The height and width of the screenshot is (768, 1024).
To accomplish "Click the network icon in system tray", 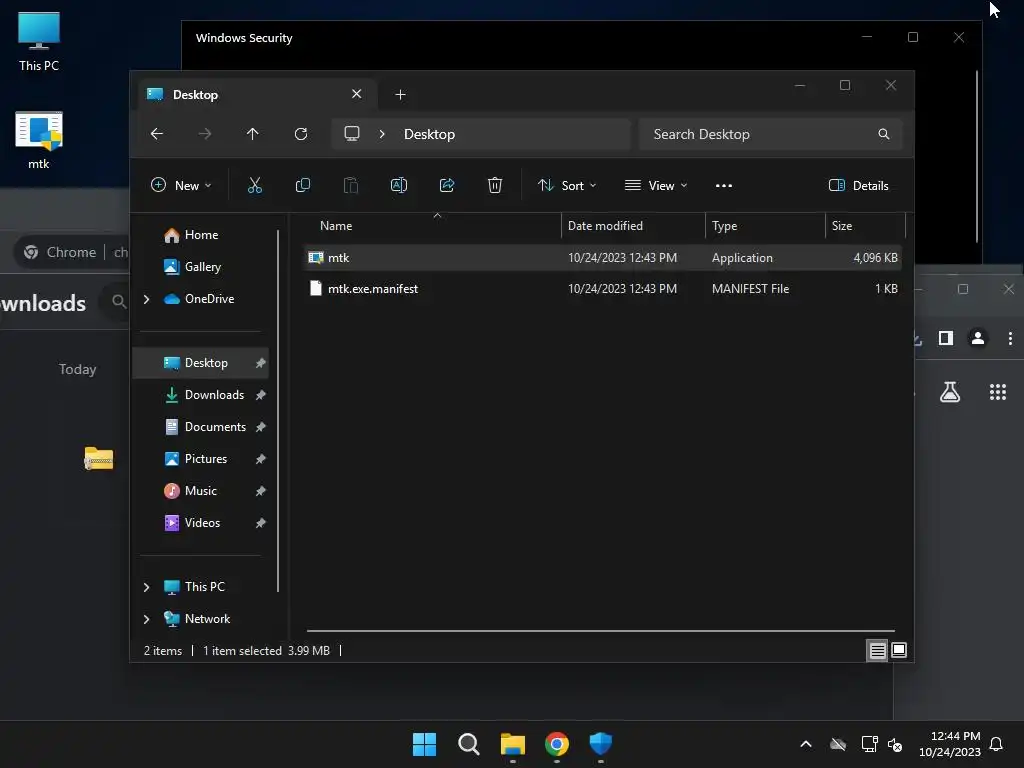I will [x=869, y=744].
